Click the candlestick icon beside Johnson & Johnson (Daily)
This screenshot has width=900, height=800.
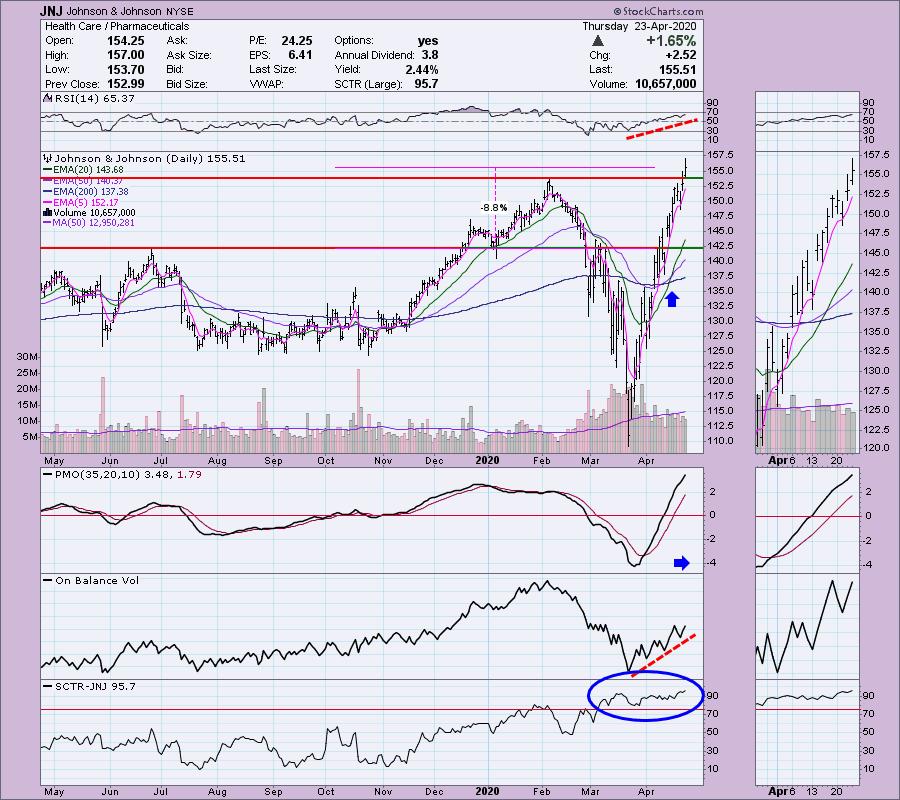[48, 158]
